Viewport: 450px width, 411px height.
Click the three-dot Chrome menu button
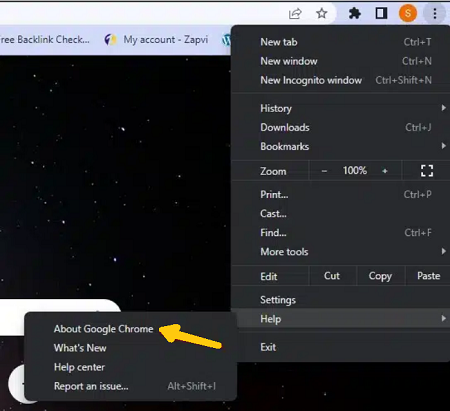coord(435,14)
